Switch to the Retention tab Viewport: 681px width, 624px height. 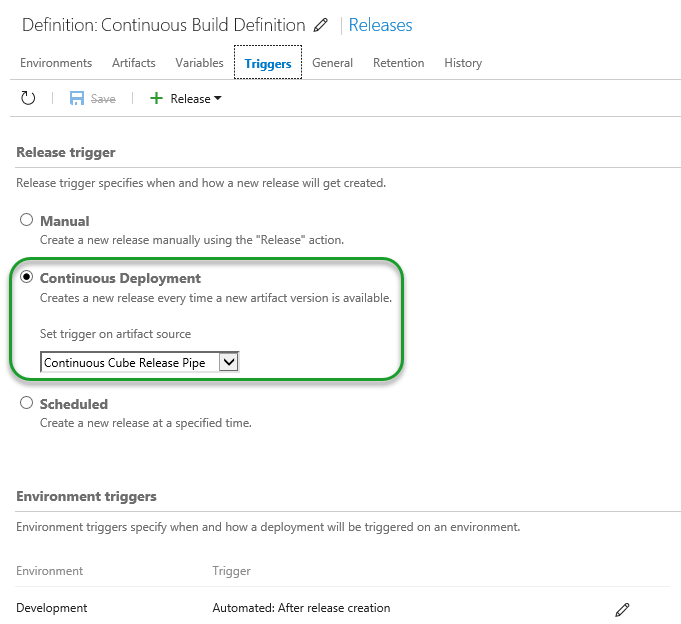click(398, 62)
